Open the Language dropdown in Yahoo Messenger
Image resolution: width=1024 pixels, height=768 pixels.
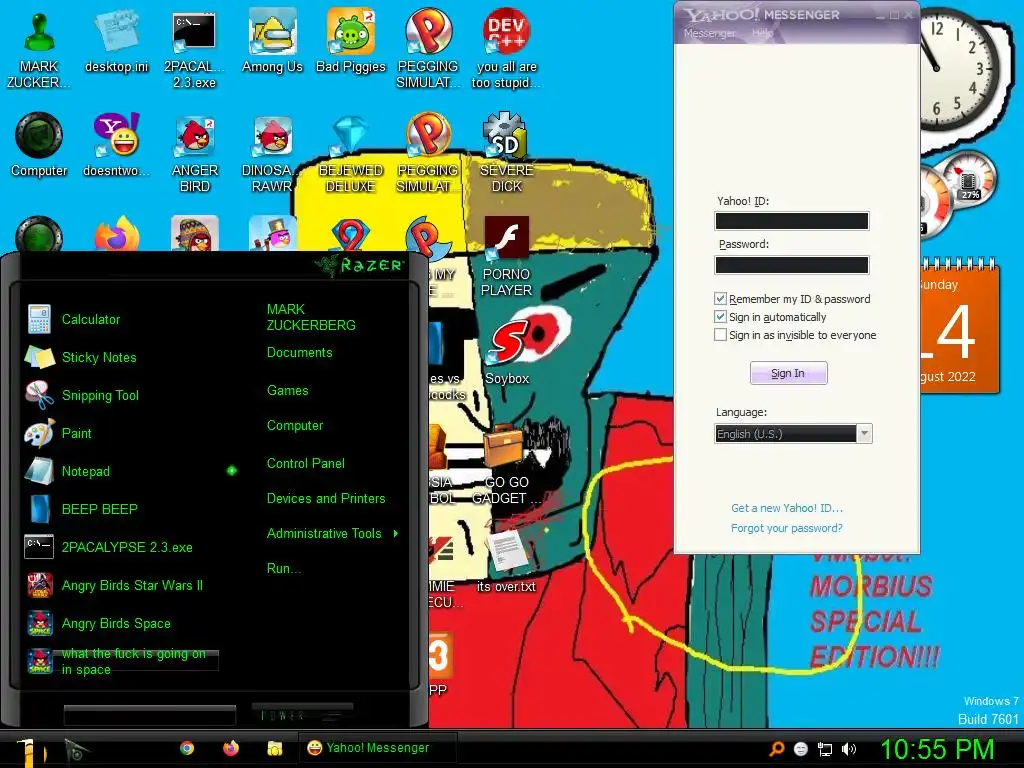coord(793,434)
